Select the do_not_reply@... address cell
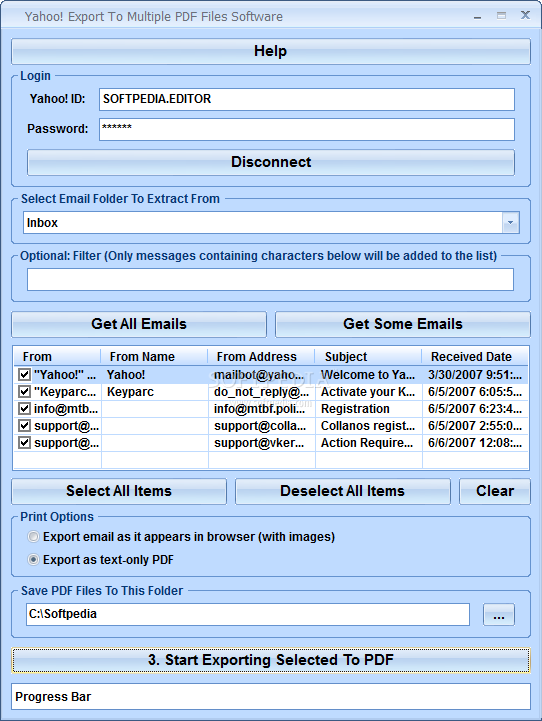This screenshot has height=721, width=542. [261, 392]
